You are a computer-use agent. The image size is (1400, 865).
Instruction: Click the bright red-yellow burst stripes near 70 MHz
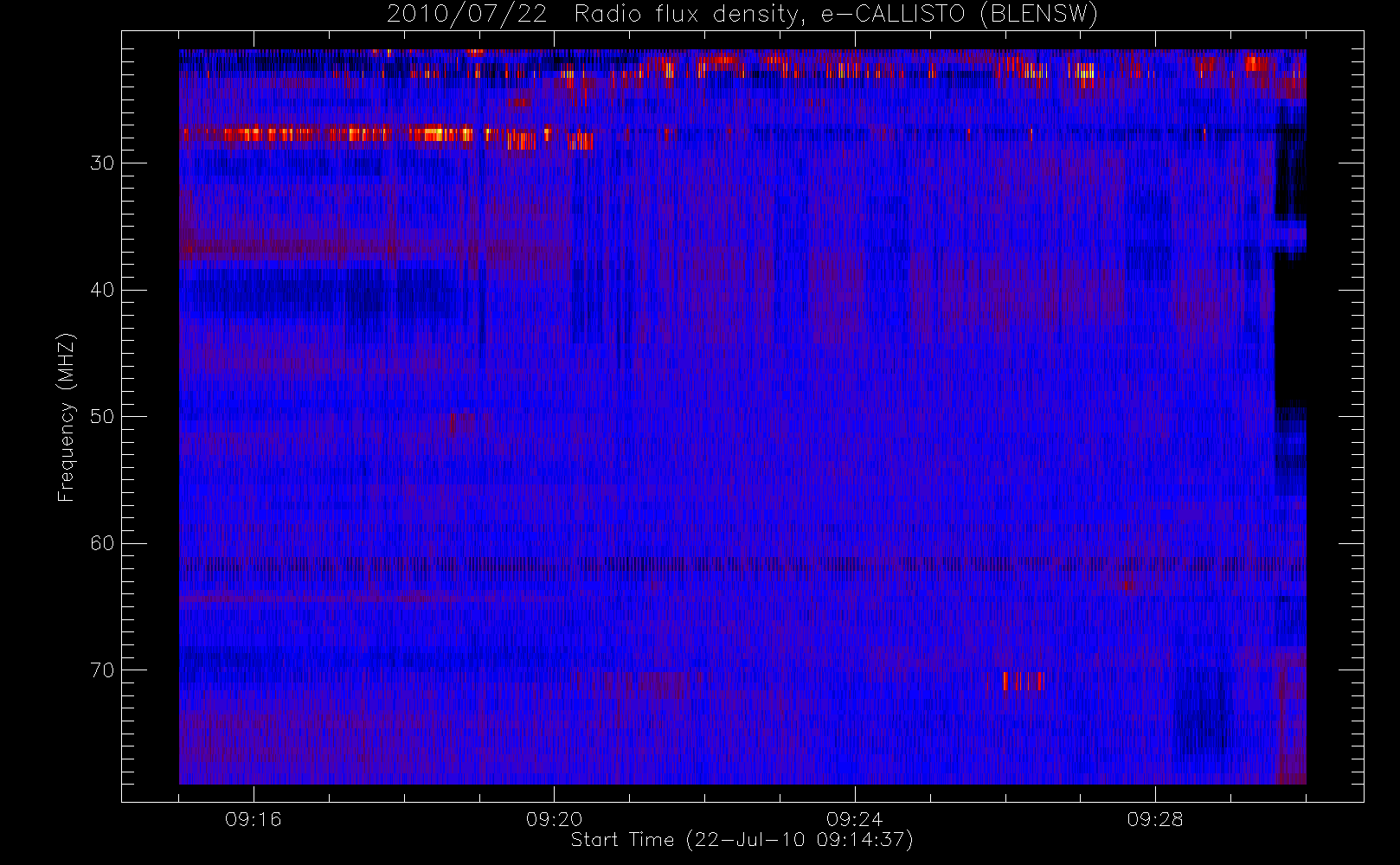pos(1024,682)
